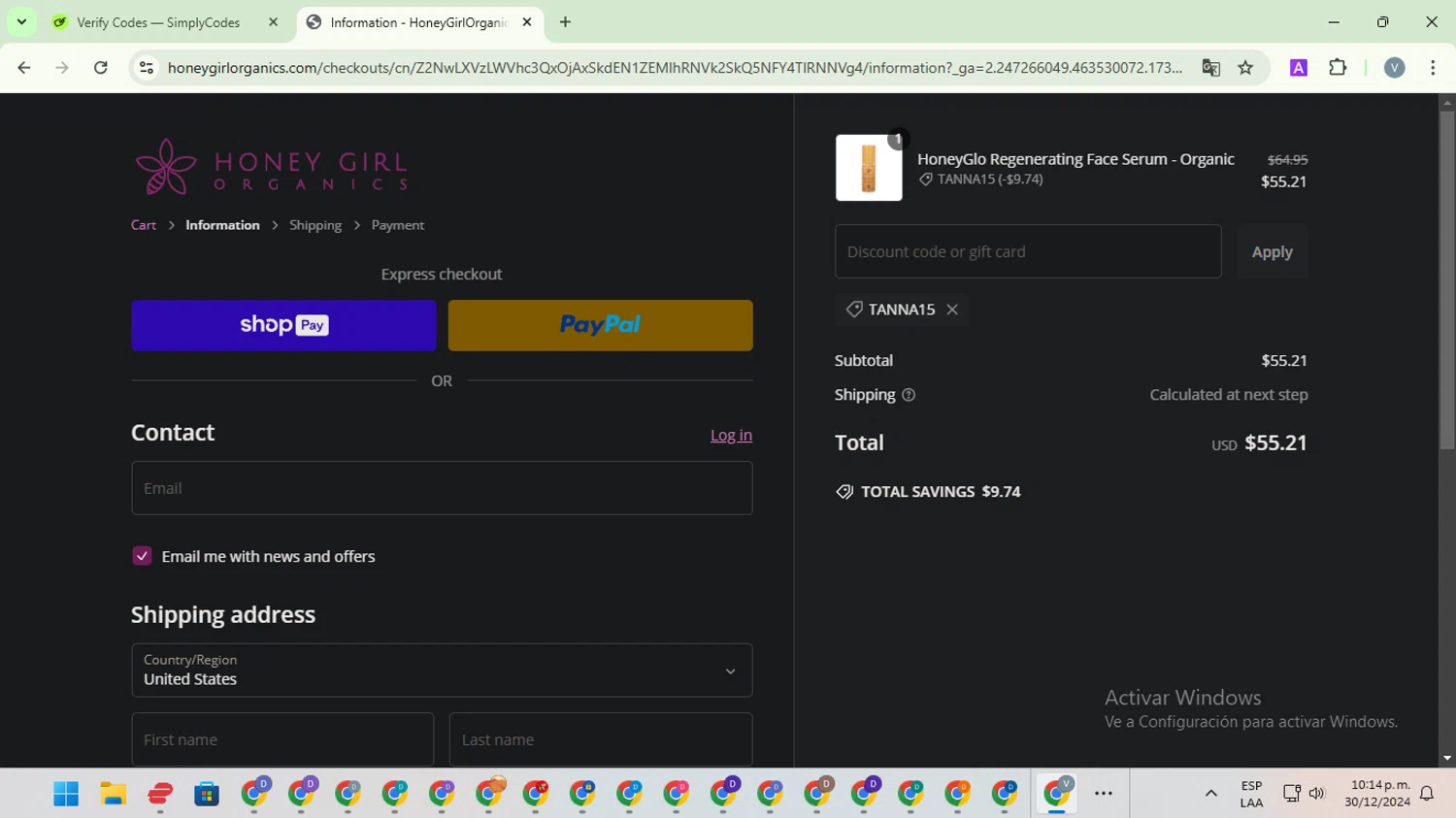Image resolution: width=1456 pixels, height=818 pixels.
Task: Uncheck Email me with news and offers
Action: tap(142, 556)
